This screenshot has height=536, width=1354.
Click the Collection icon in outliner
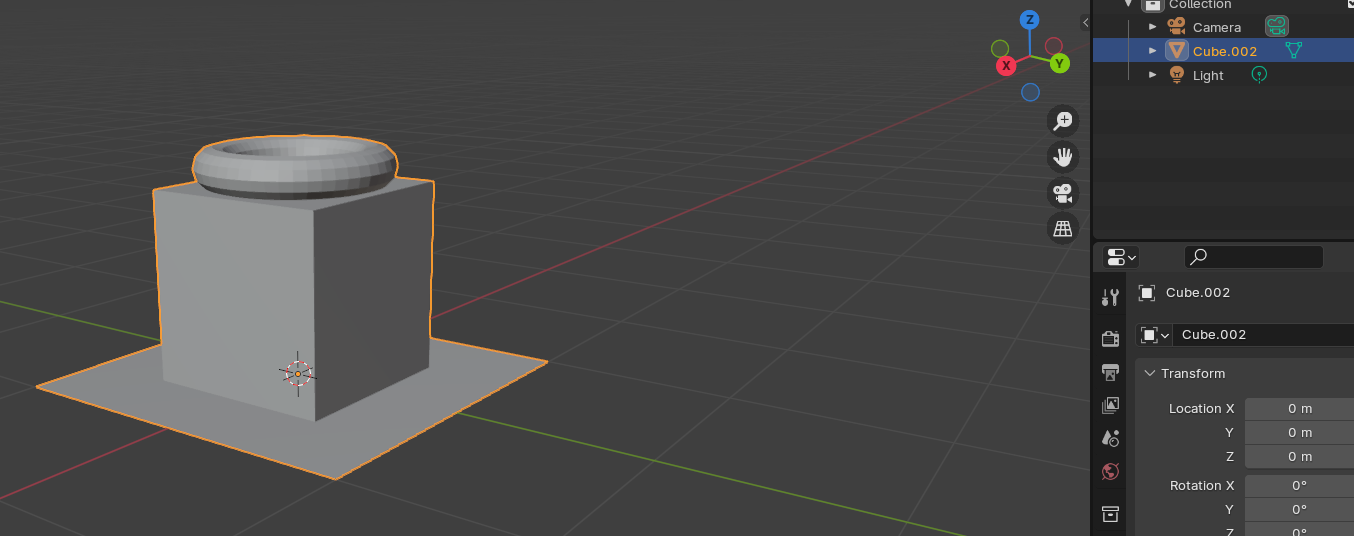[x=1152, y=5]
